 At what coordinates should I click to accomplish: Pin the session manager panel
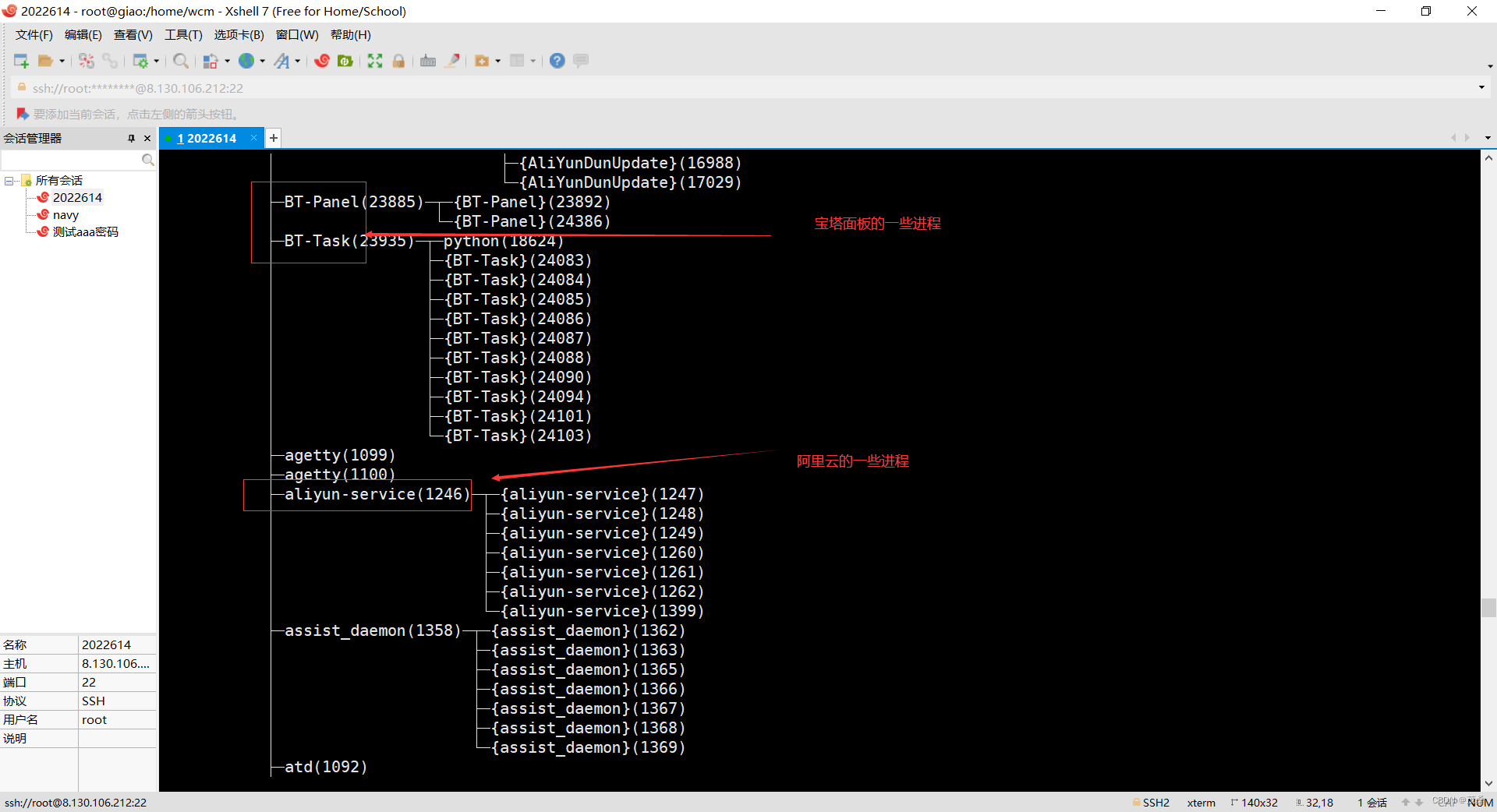131,138
